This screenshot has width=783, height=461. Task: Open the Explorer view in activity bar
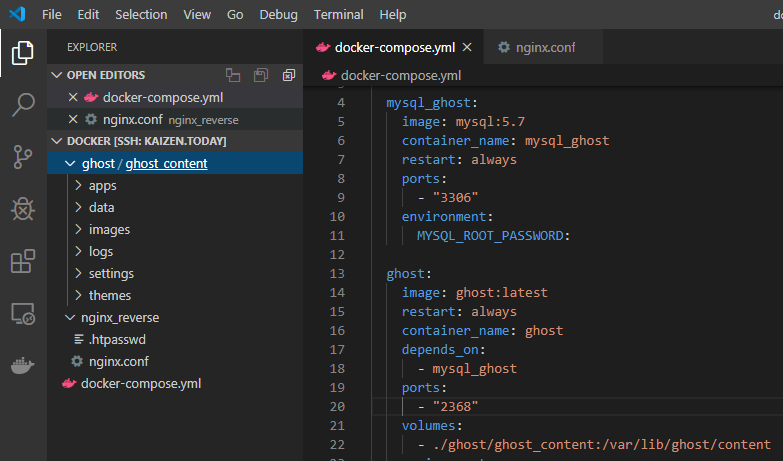coord(23,52)
